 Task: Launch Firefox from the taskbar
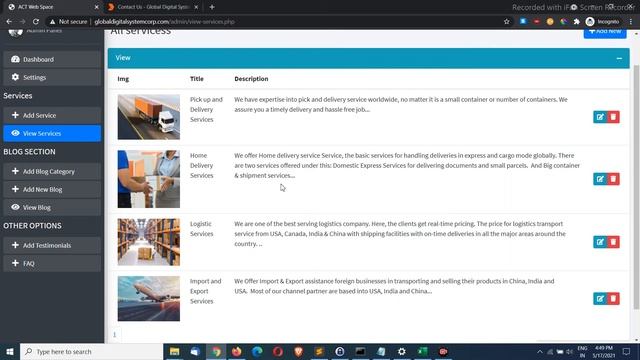(x=237, y=351)
